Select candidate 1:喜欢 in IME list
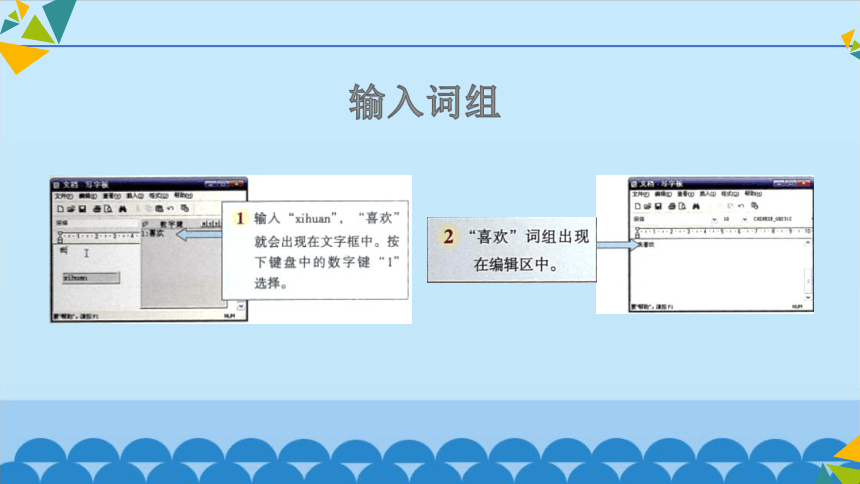 tap(152, 234)
